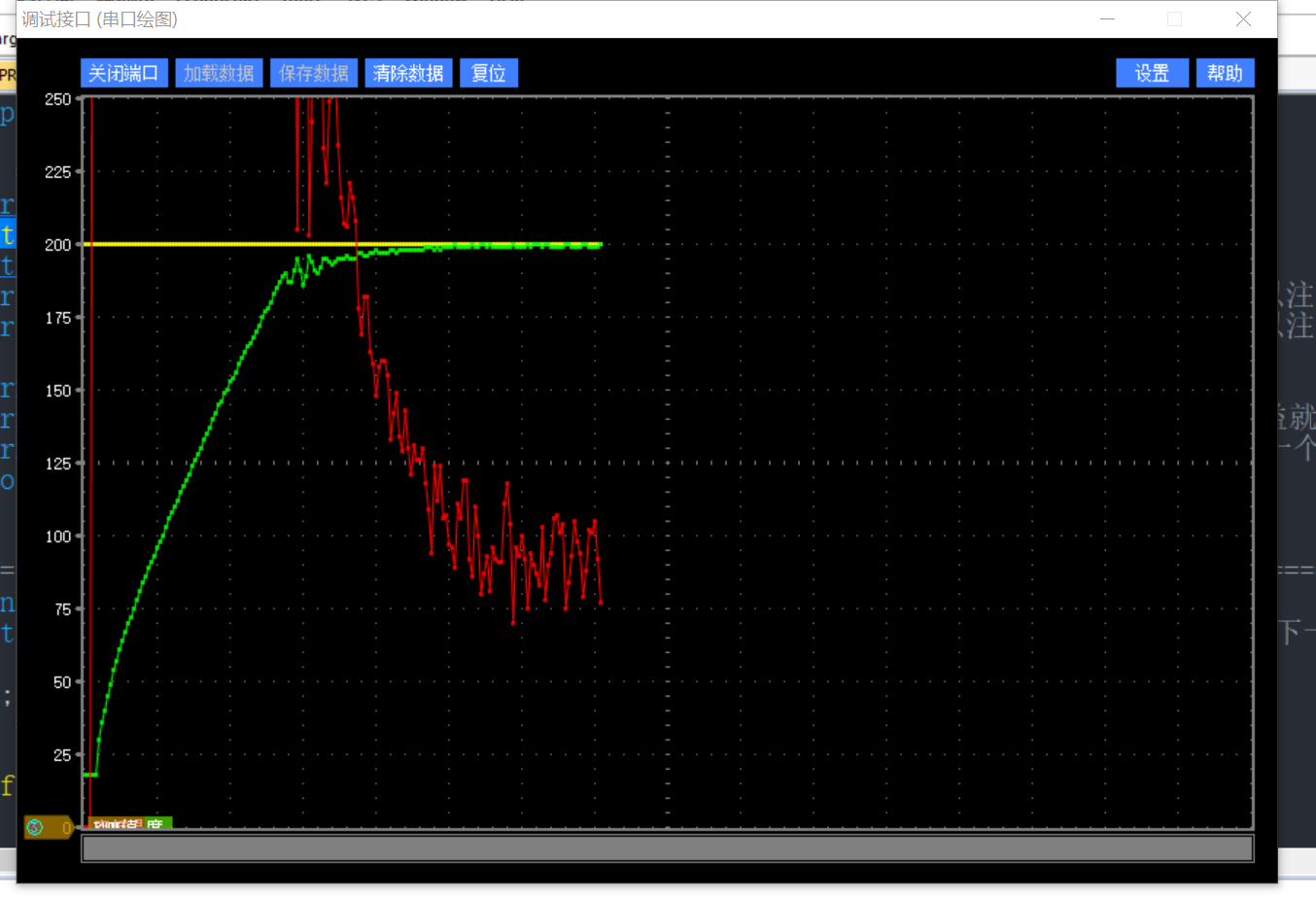Screen dimensions: 1316x899
Task: Click the 25 y-axis label
Action: tap(62, 755)
